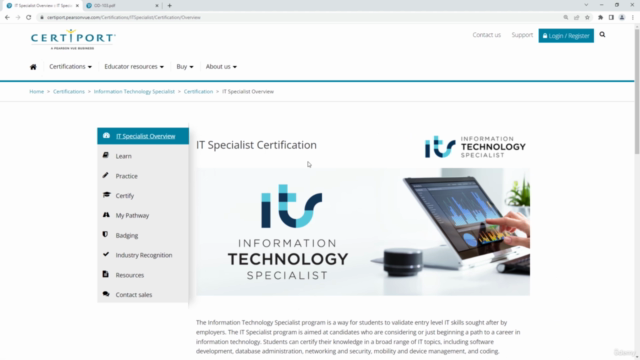Click Information Technology Specialist breadcrumb link
Image resolution: width=640 pixels, height=360 pixels.
134,91
